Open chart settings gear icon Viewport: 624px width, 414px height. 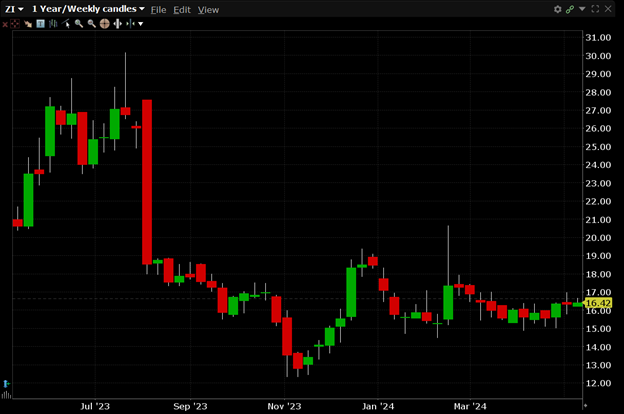pos(558,9)
